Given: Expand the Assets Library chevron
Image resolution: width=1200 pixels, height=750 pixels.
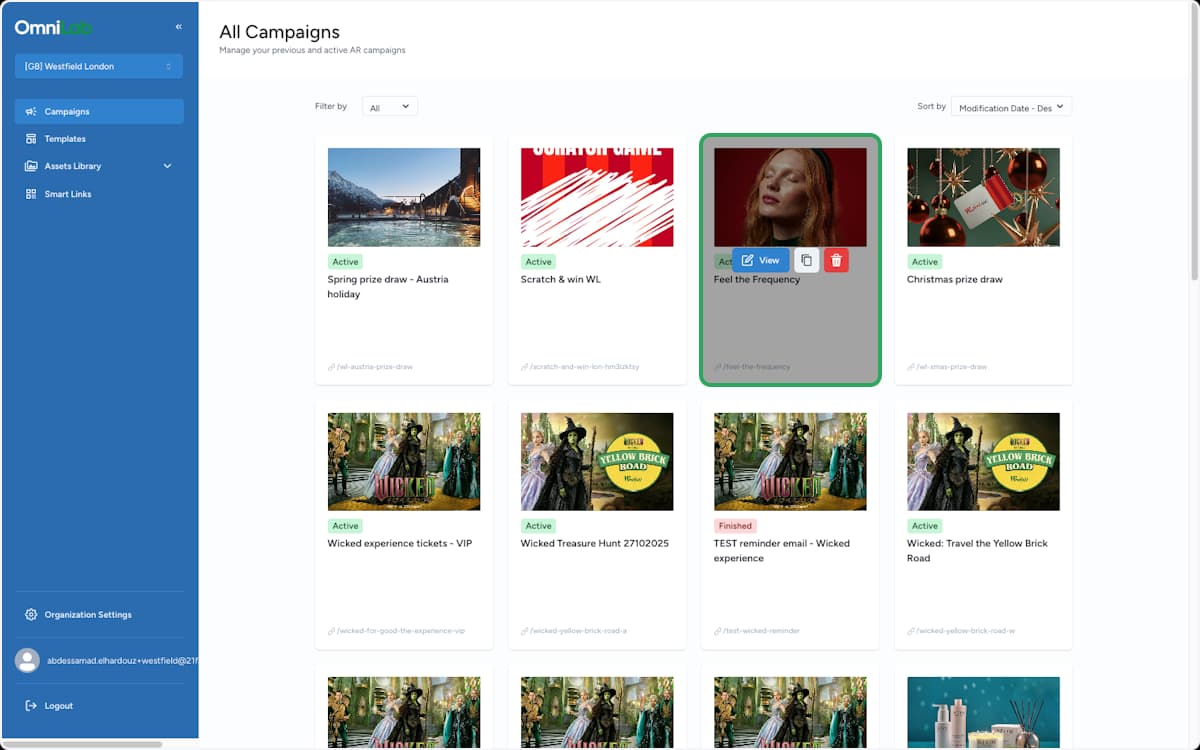Looking at the screenshot, I should coord(167,166).
